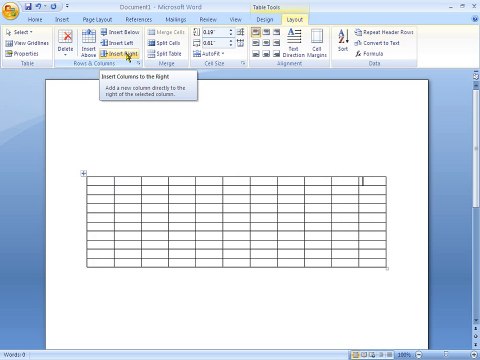
Task: Select Align Bottom Right
Action: click(x=276, y=54)
